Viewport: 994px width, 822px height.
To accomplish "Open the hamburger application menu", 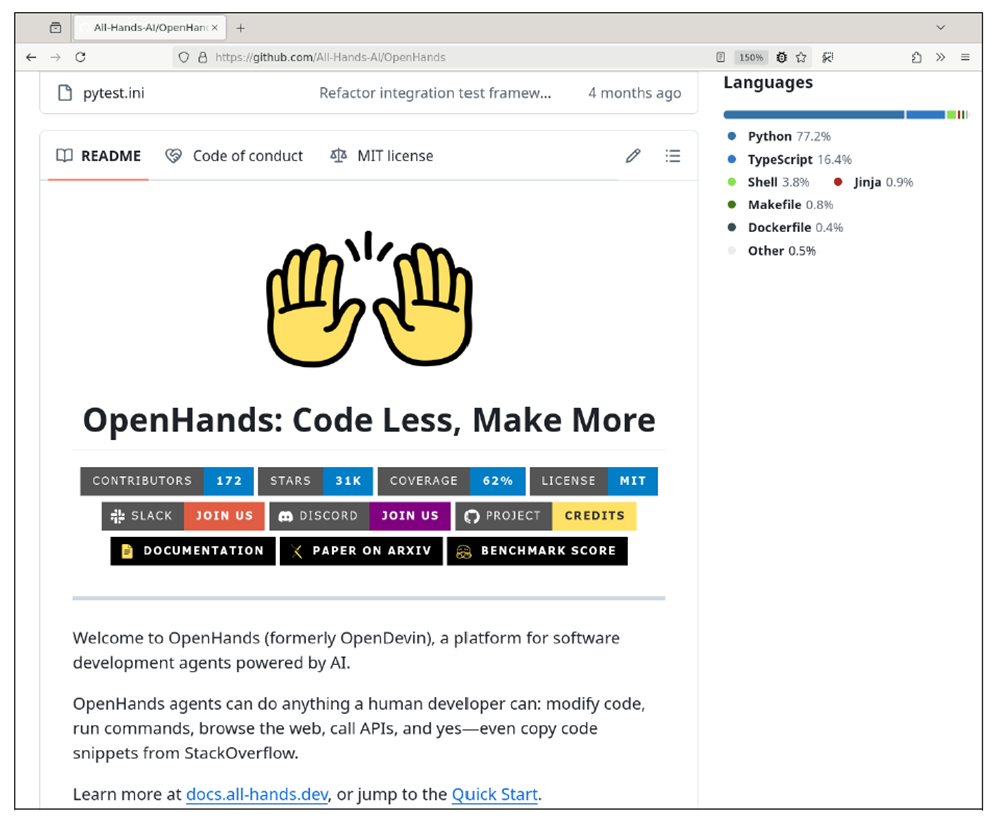I will point(965,57).
